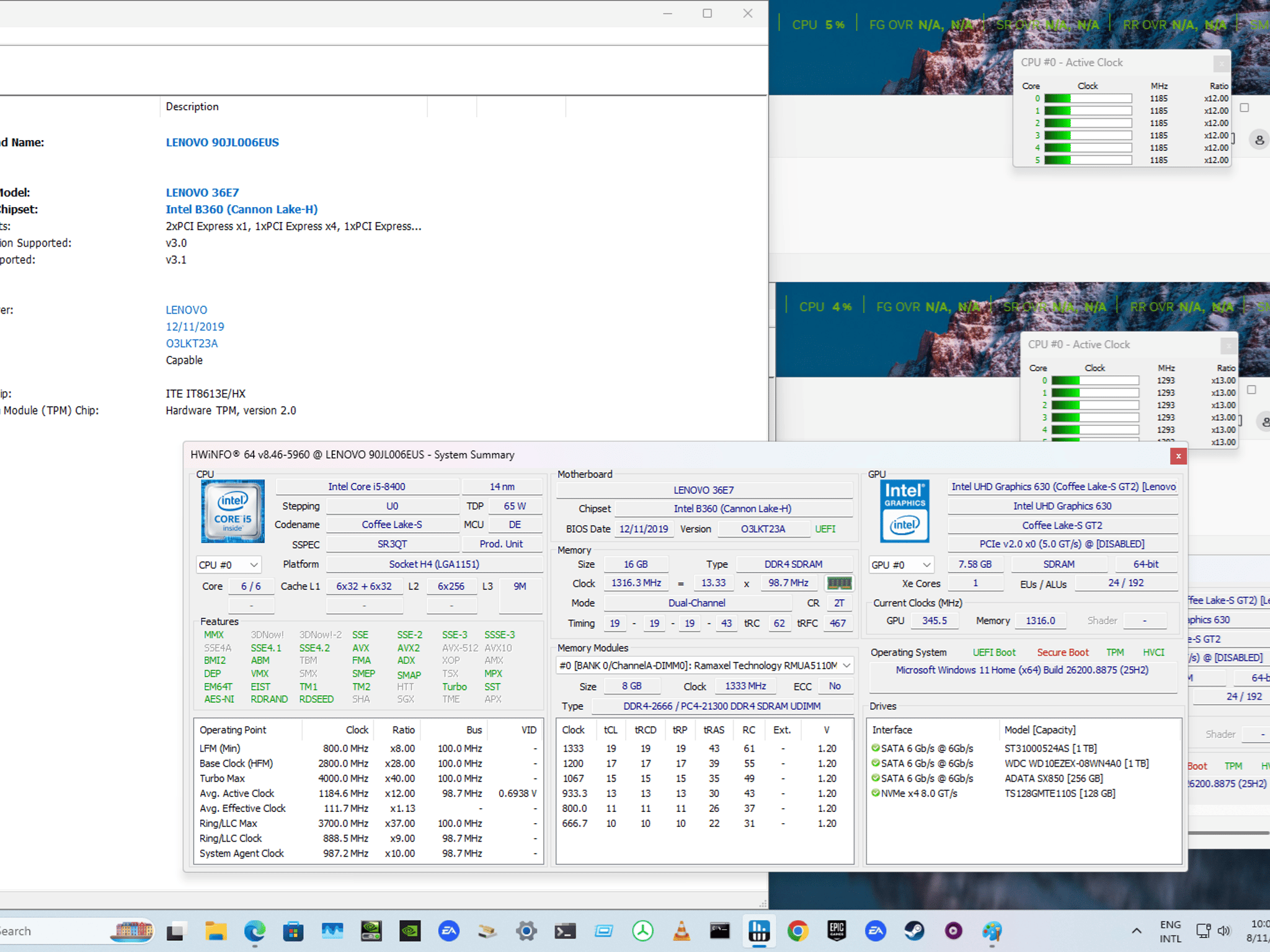Switch to HWiNFO in the taskbar
Screen dimensions: 1270x952
(x=759, y=931)
